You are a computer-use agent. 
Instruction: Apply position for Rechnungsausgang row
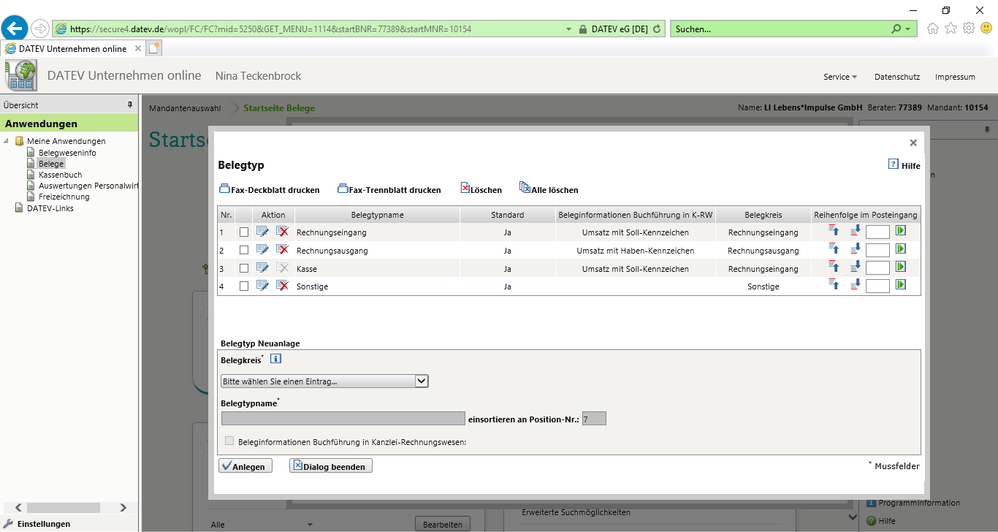(901, 249)
